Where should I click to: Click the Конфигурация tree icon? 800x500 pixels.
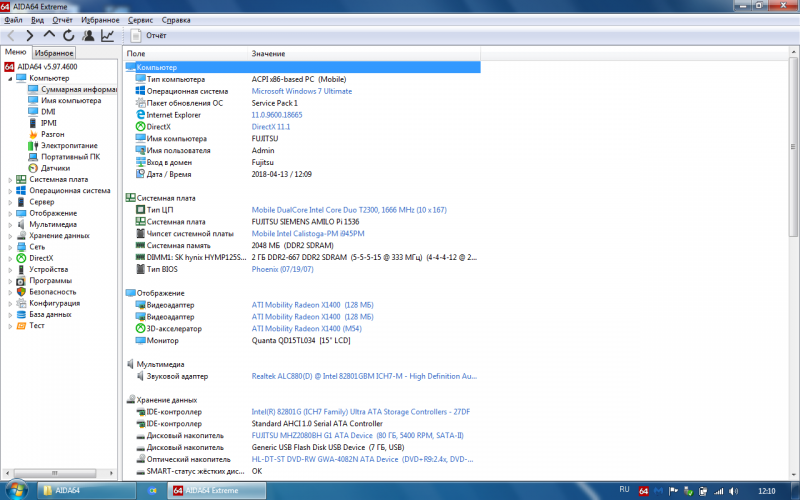click(x=21, y=303)
